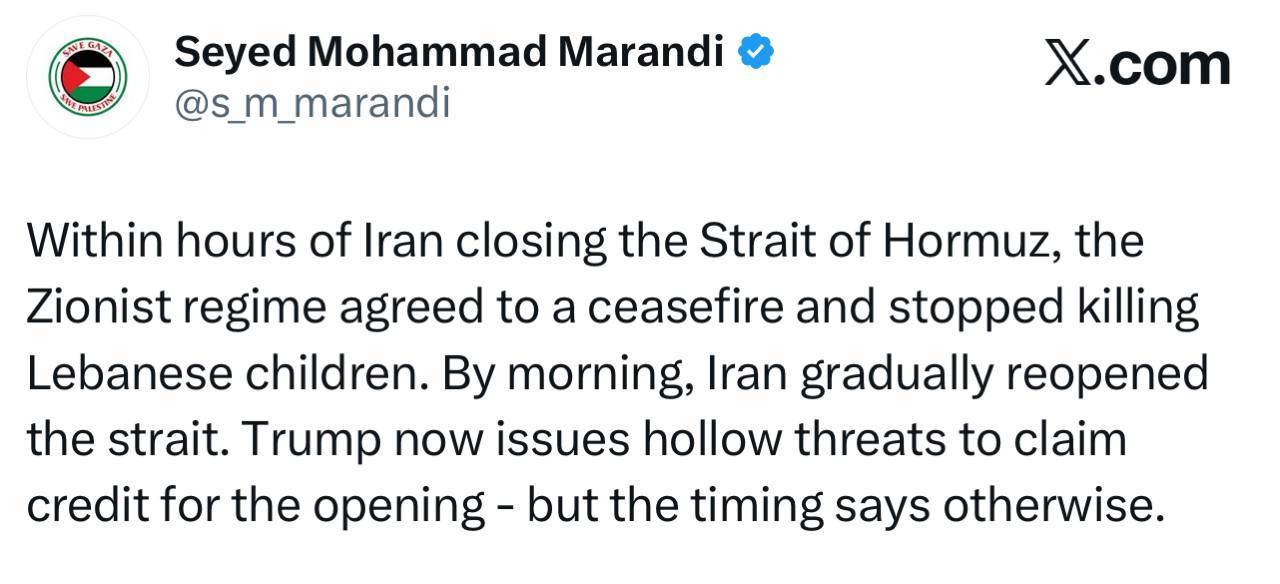Click the blue verified checkmark badge
Image resolution: width=1280 pixels, height=584 pixels.
pos(754,51)
